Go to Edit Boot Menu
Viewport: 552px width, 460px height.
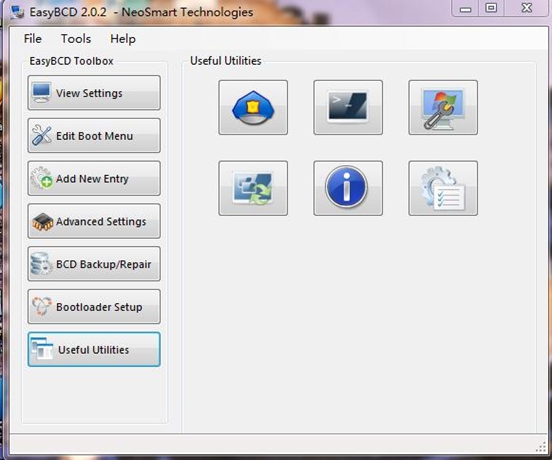[x=94, y=136]
